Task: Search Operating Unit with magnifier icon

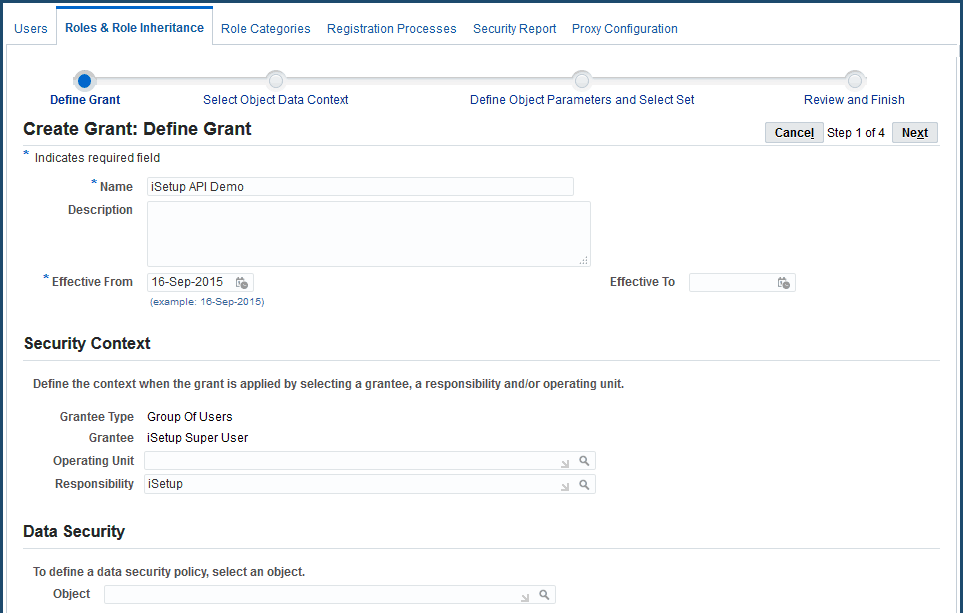Action: 584,461
